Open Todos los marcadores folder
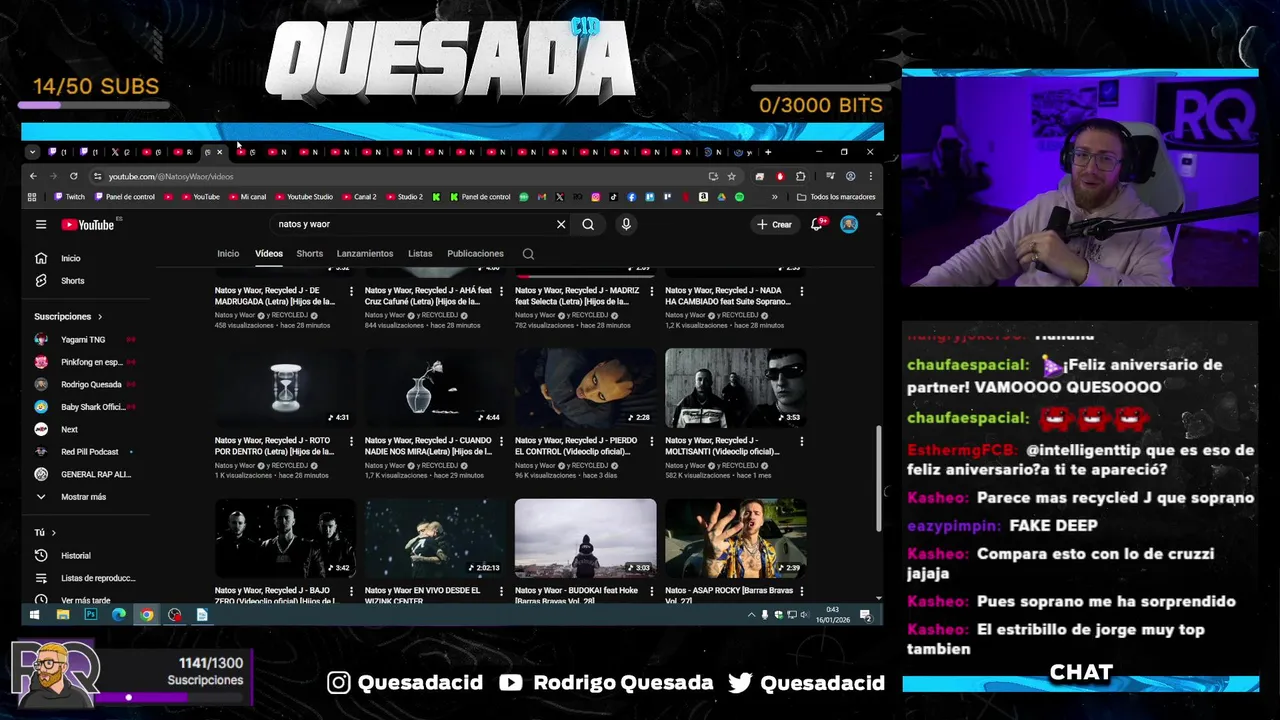 [836, 197]
